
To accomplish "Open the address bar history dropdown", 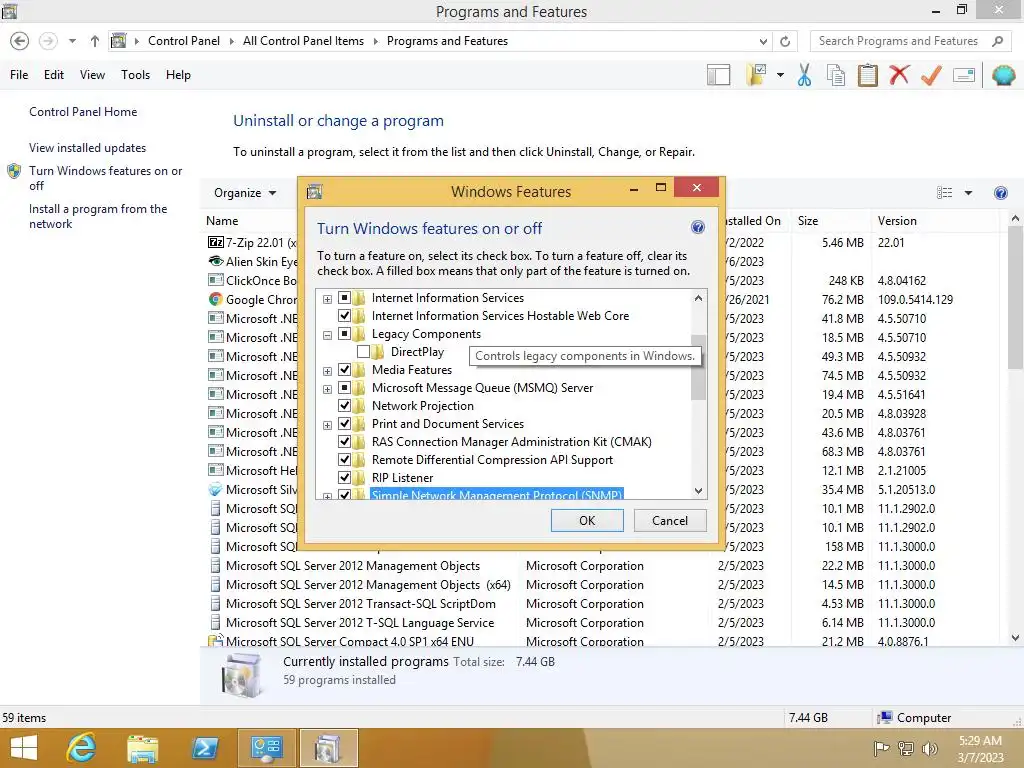I will [x=763, y=41].
